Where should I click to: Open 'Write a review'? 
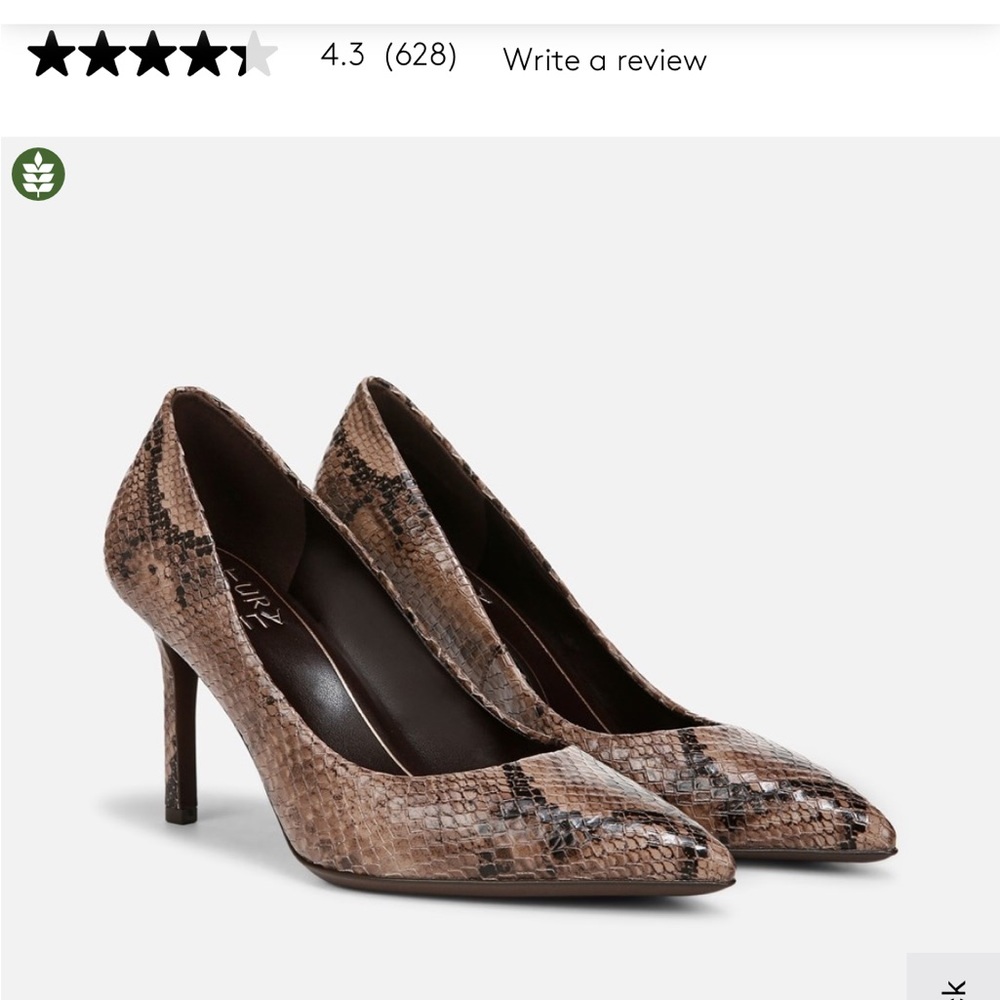[605, 60]
